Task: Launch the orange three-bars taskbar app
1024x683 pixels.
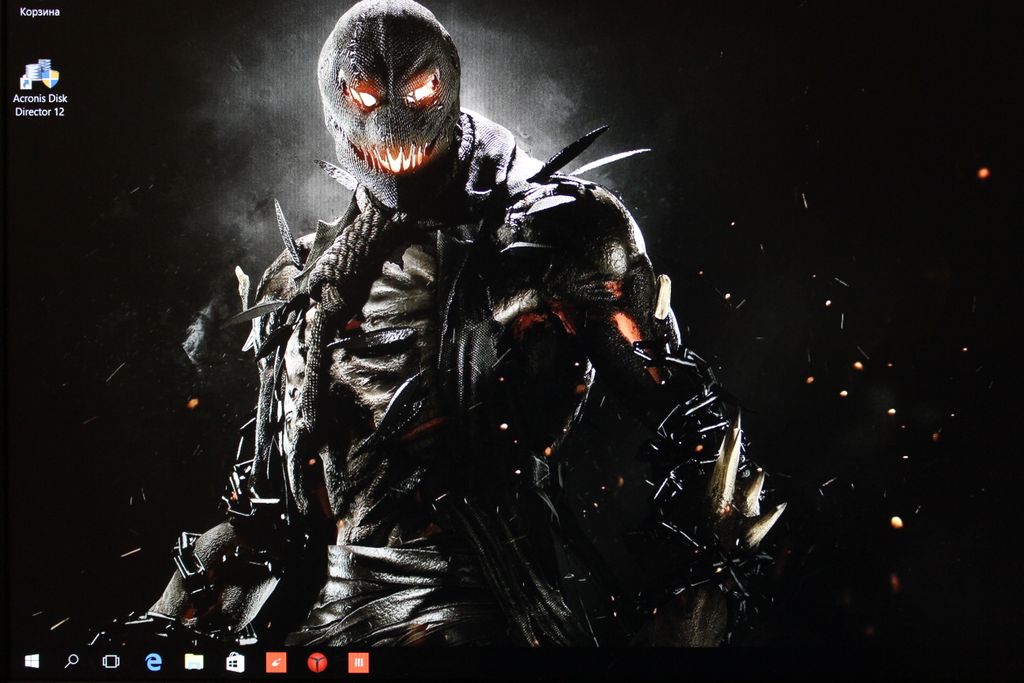Action: [x=359, y=662]
